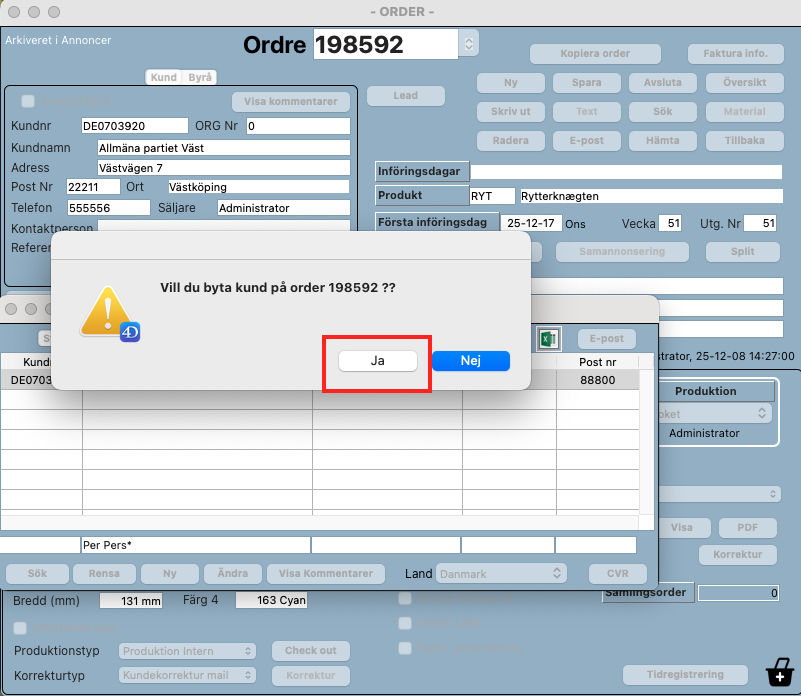Expand the Korrekturtyp dropdown

187,675
